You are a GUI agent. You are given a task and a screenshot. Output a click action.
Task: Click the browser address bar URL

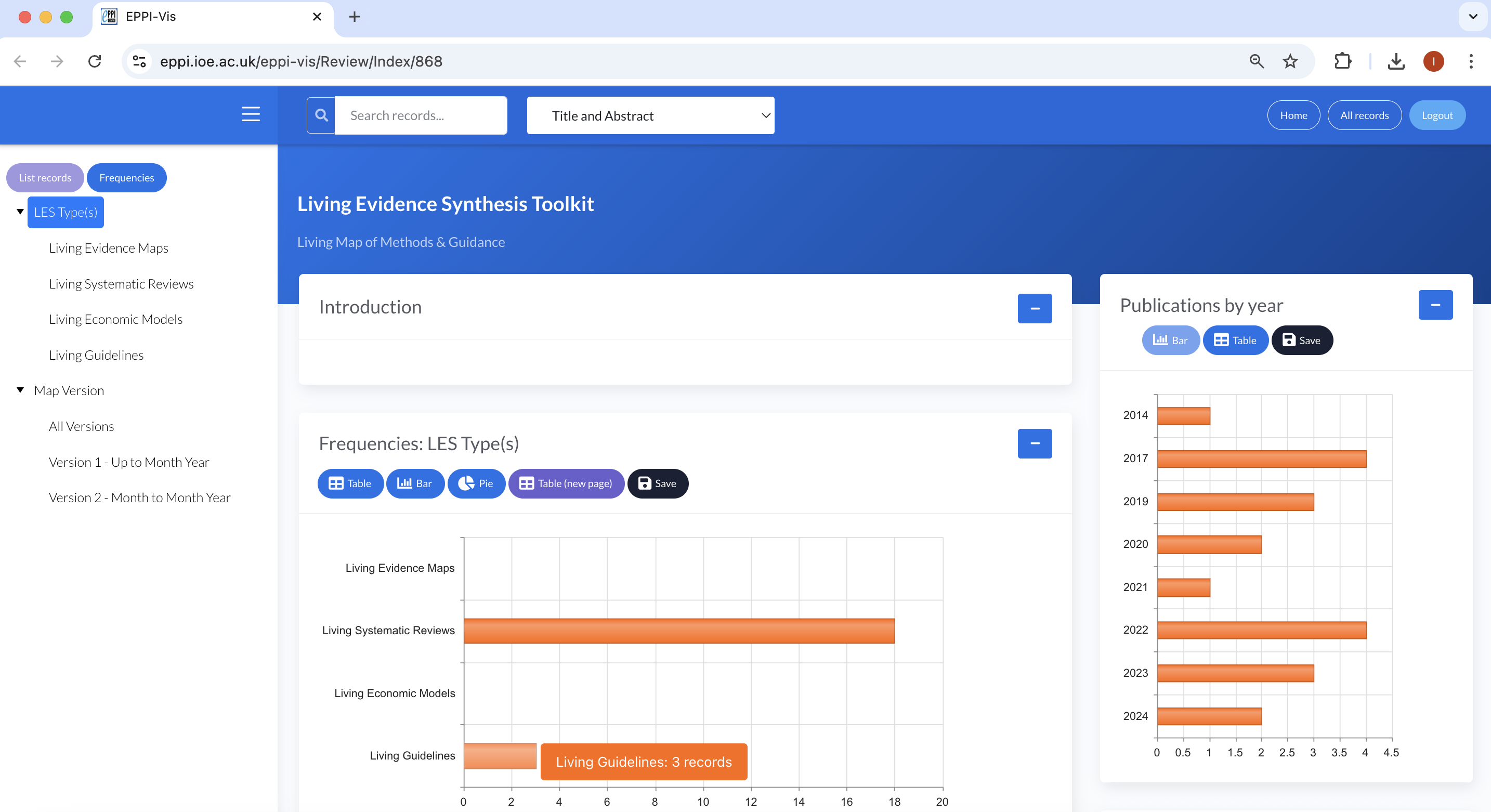click(301, 61)
